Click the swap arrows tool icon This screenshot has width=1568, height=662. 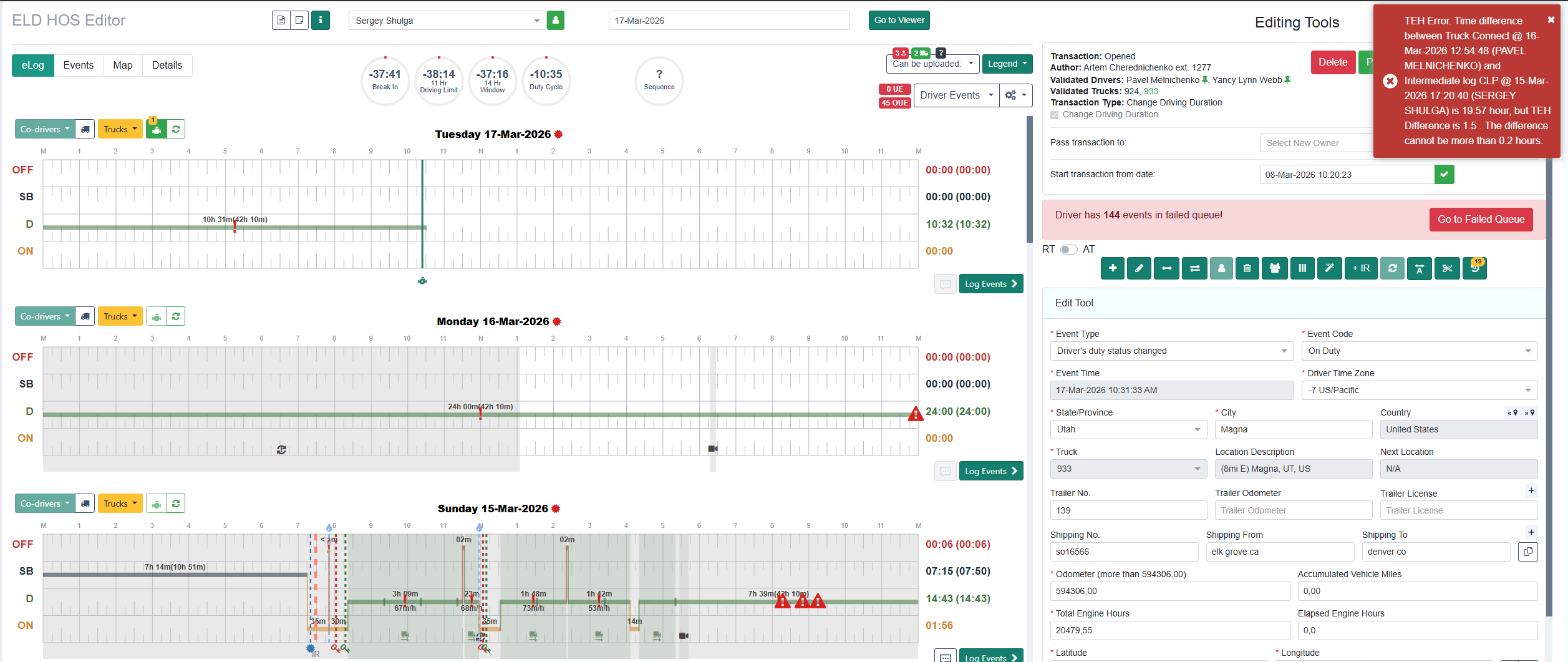click(1194, 268)
